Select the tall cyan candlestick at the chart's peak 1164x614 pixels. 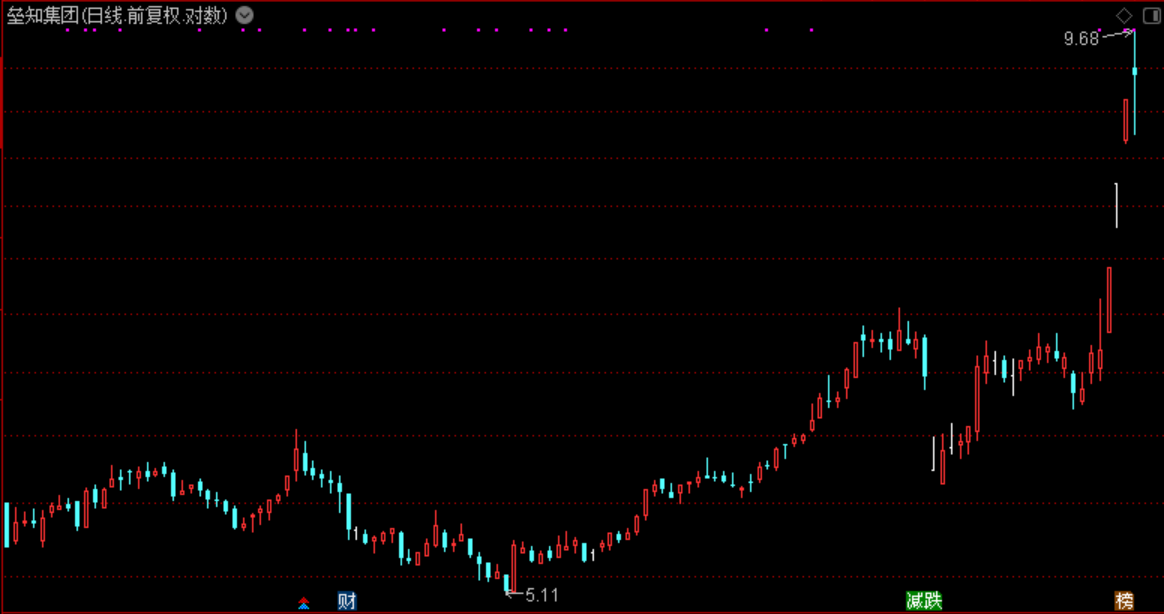click(1134, 82)
